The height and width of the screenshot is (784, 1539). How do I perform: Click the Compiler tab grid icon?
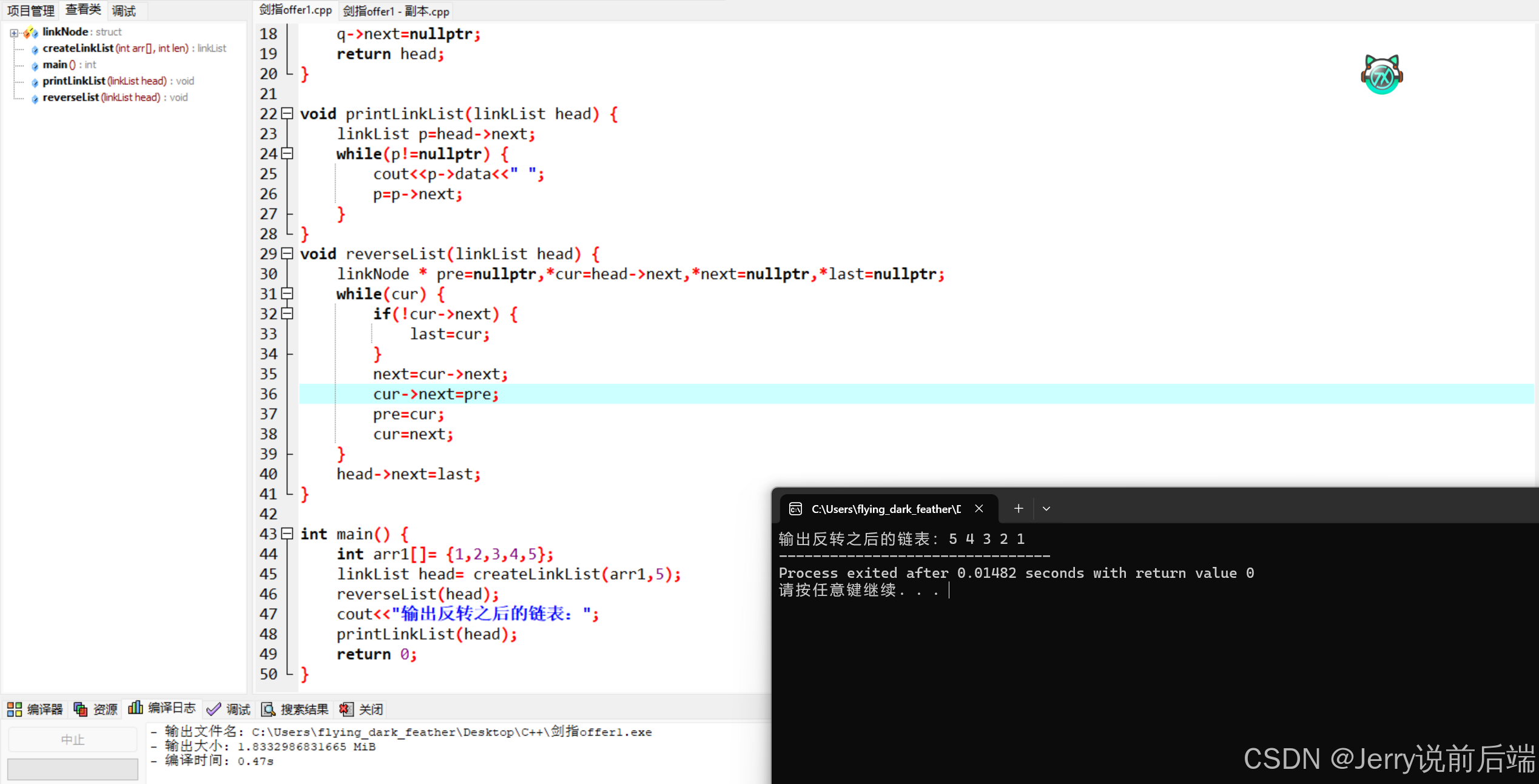[x=15, y=709]
